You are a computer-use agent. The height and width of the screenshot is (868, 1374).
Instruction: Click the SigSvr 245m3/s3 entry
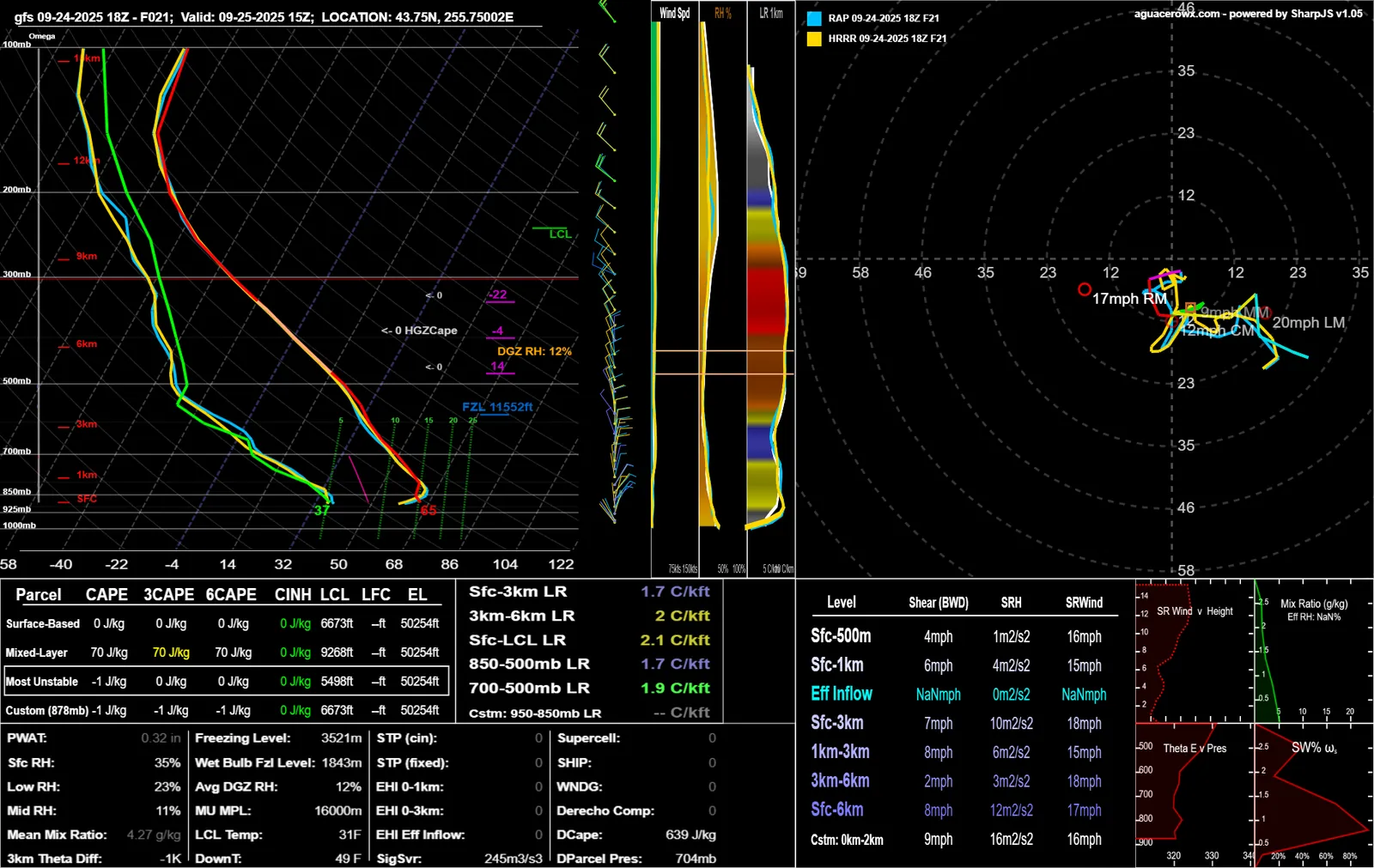[459, 859]
